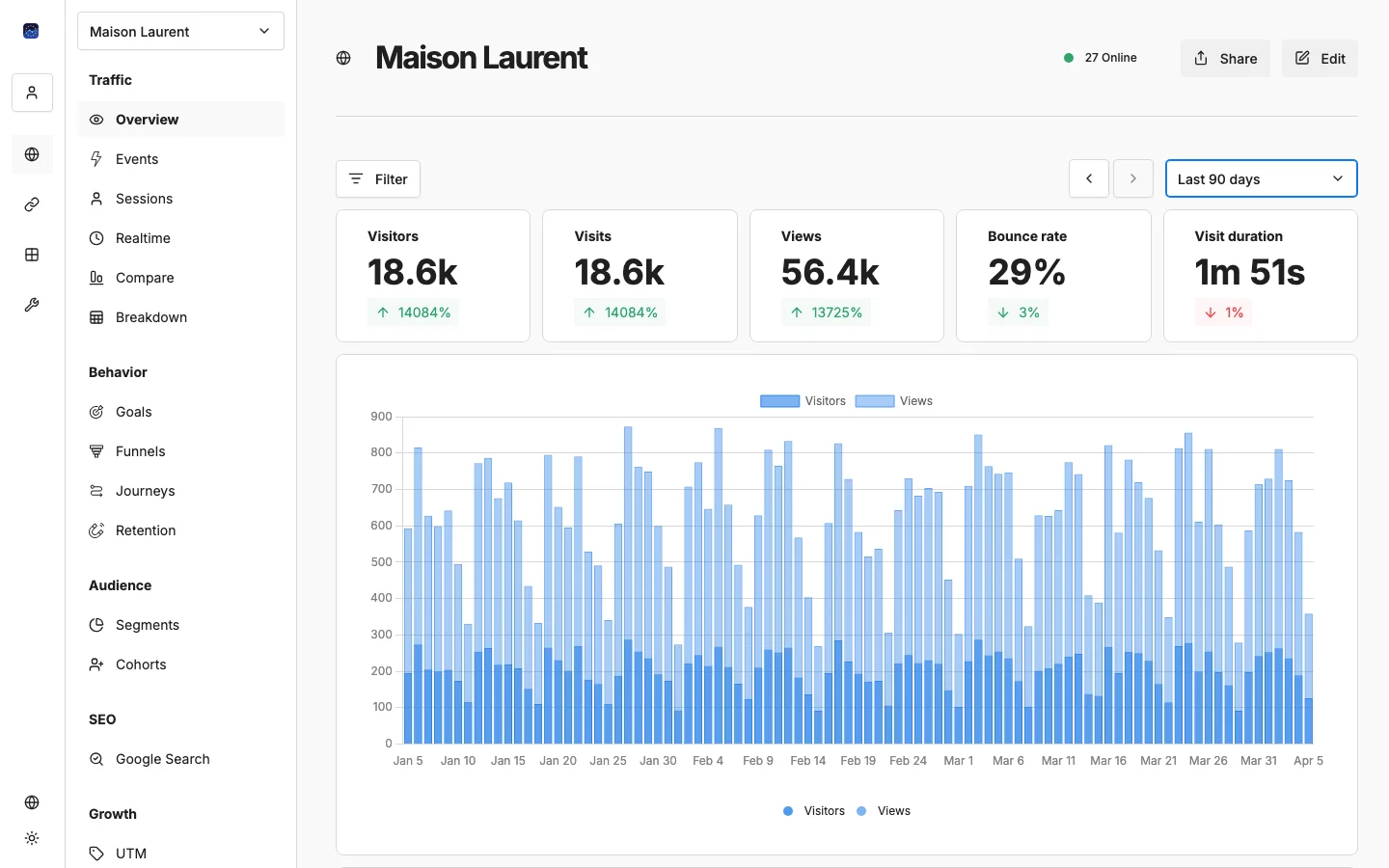Viewport: 1389px width, 868px height.
Task: Open the Google Search page
Action: (180, 759)
